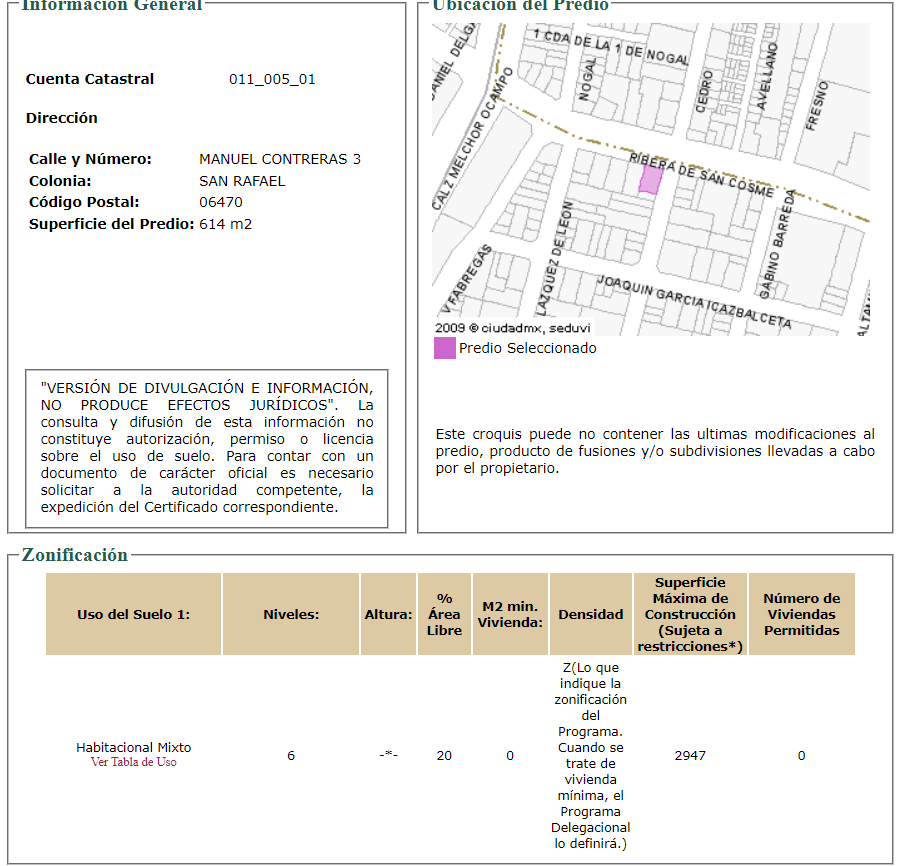Click the density description text in table
Image resolution: width=897 pixels, height=866 pixels.
pos(590,756)
